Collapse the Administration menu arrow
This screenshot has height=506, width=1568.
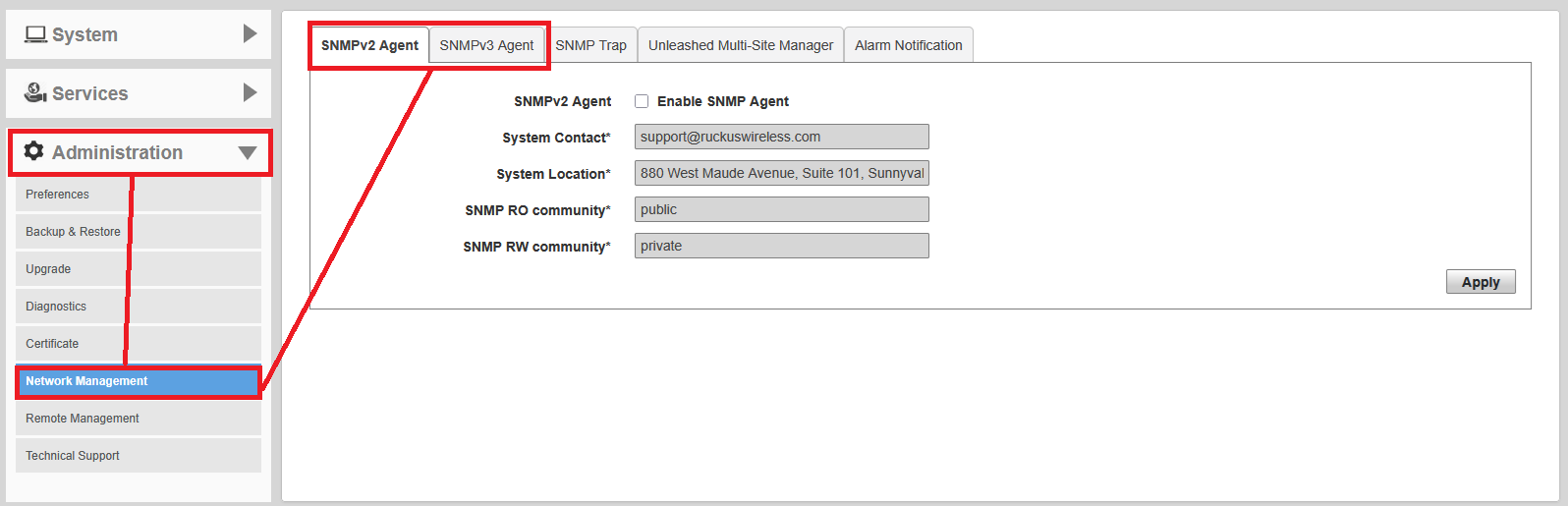[248, 153]
